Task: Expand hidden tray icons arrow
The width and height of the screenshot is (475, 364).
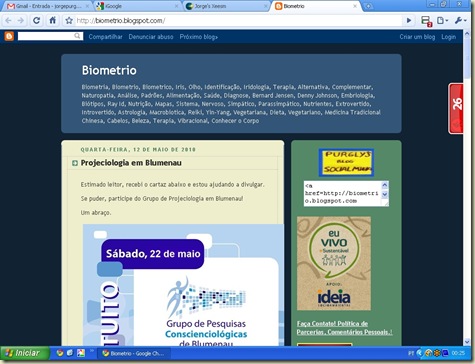Action: click(419, 353)
